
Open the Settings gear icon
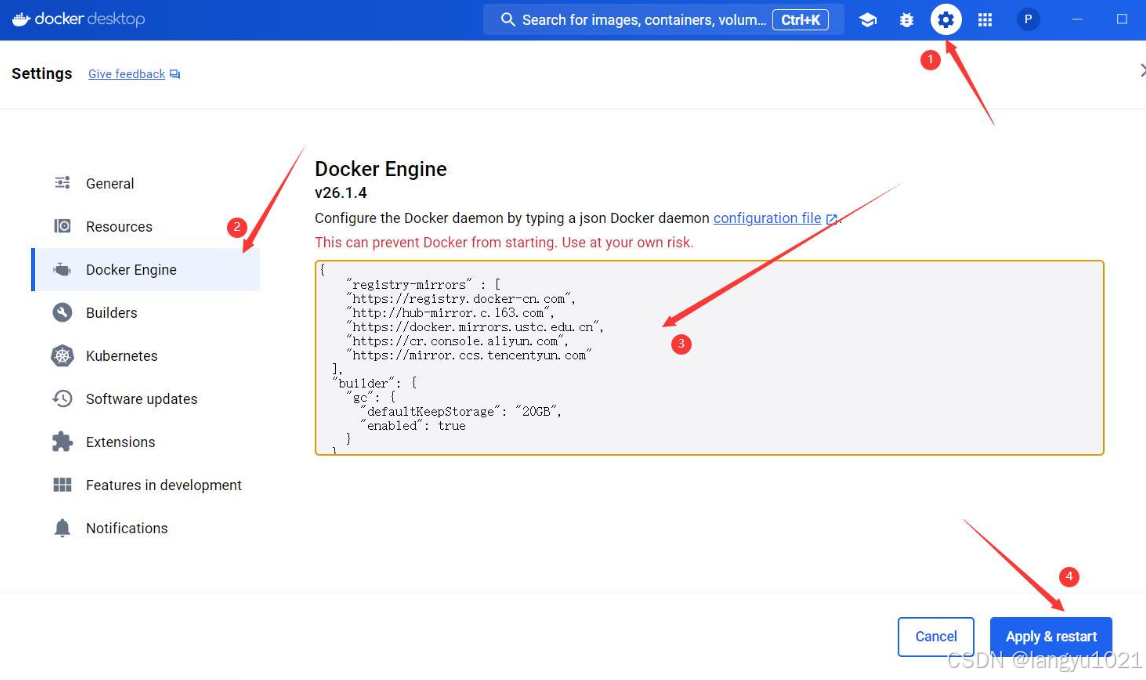point(945,20)
